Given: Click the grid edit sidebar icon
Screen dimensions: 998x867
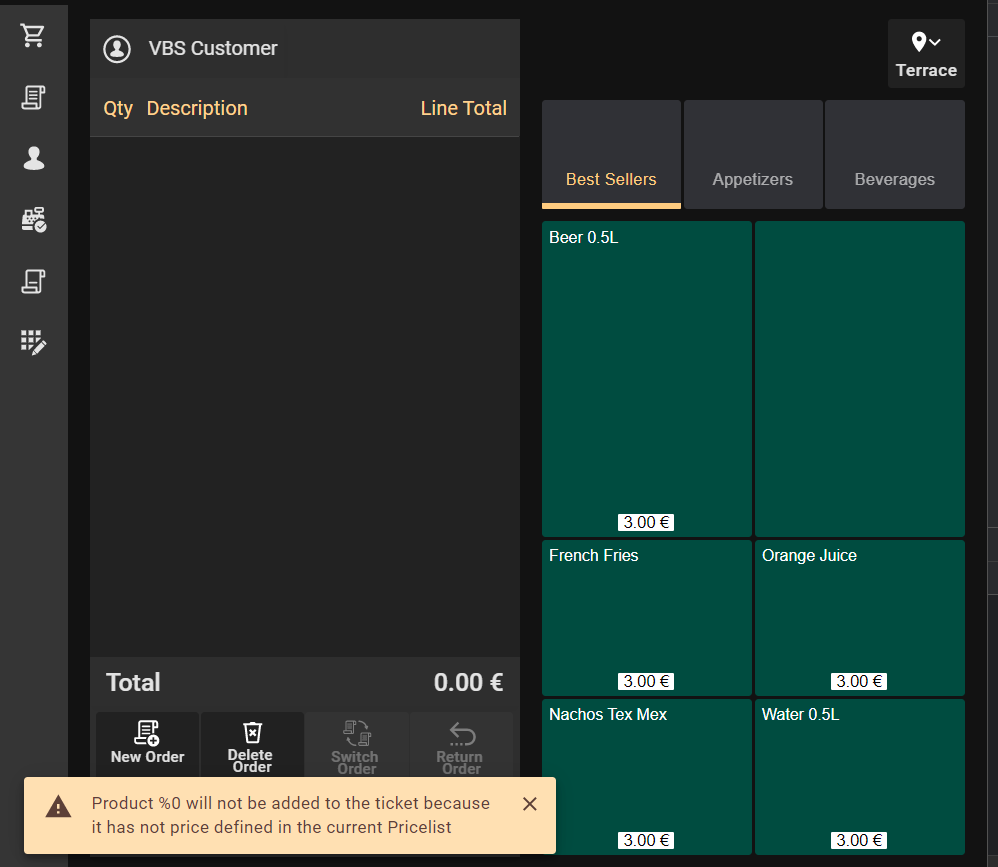Looking at the screenshot, I should click(33, 343).
